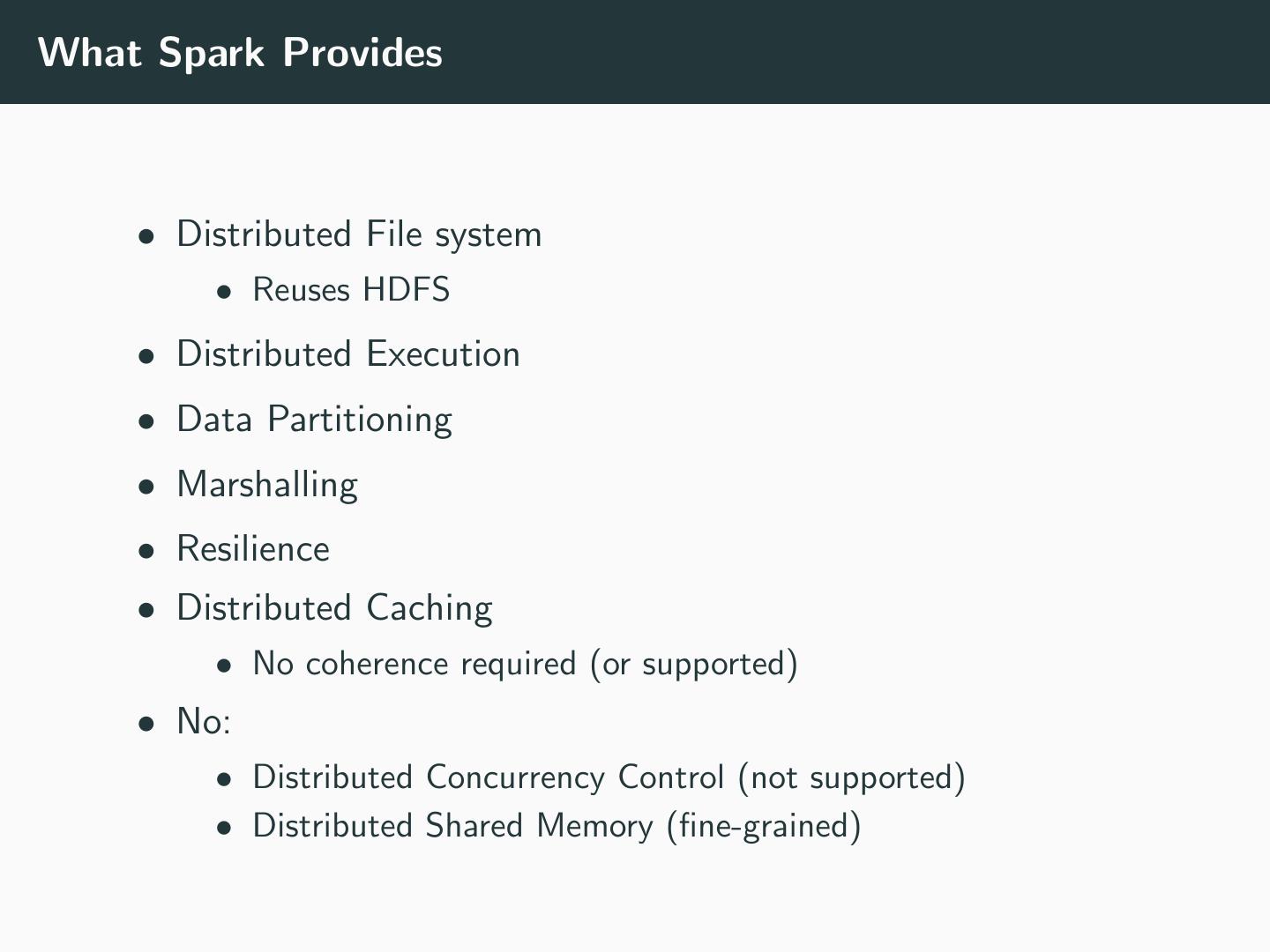This screenshot has height=952, width=1270.
Task: Click the No: bullet text
Action: (204, 722)
